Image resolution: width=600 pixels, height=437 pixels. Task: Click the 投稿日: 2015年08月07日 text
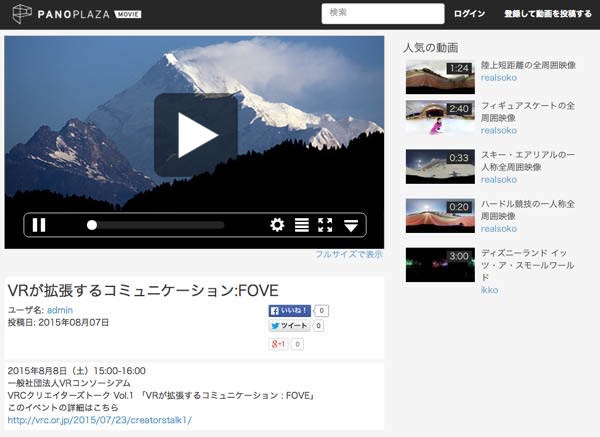click(58, 322)
